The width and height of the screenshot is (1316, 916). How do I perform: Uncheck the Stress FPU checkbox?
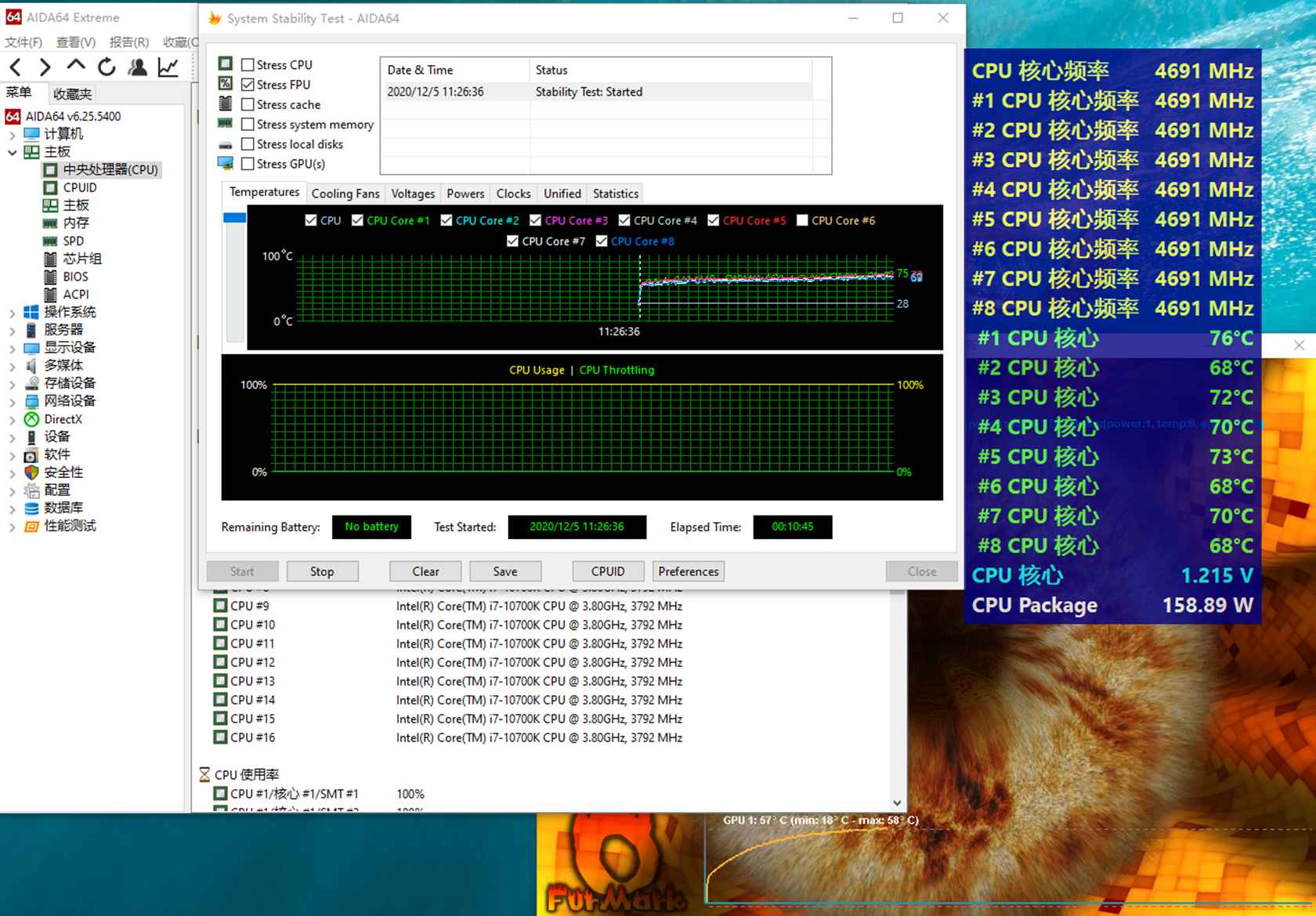(248, 85)
